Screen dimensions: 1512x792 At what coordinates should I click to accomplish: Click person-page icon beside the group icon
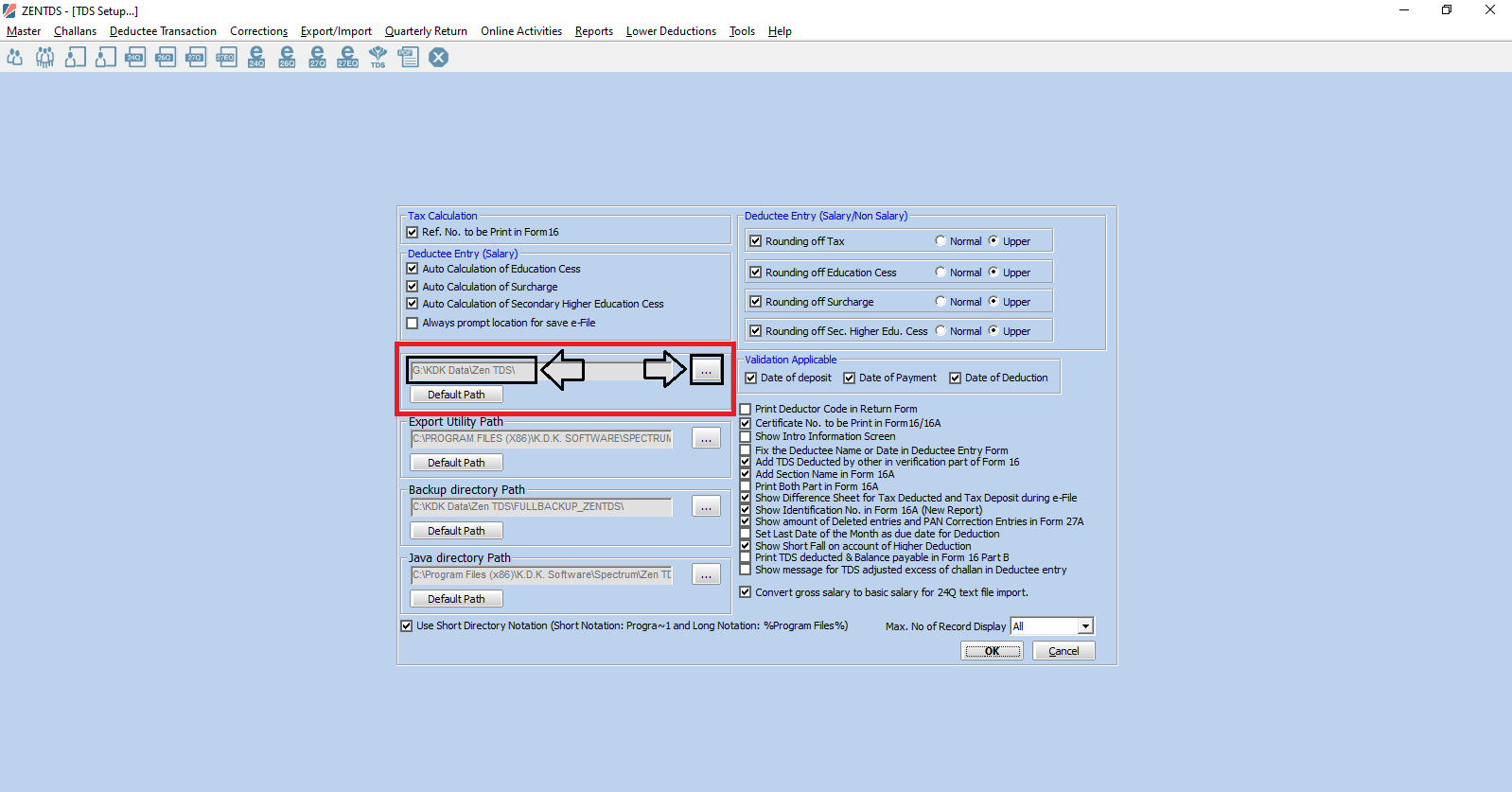click(x=76, y=58)
